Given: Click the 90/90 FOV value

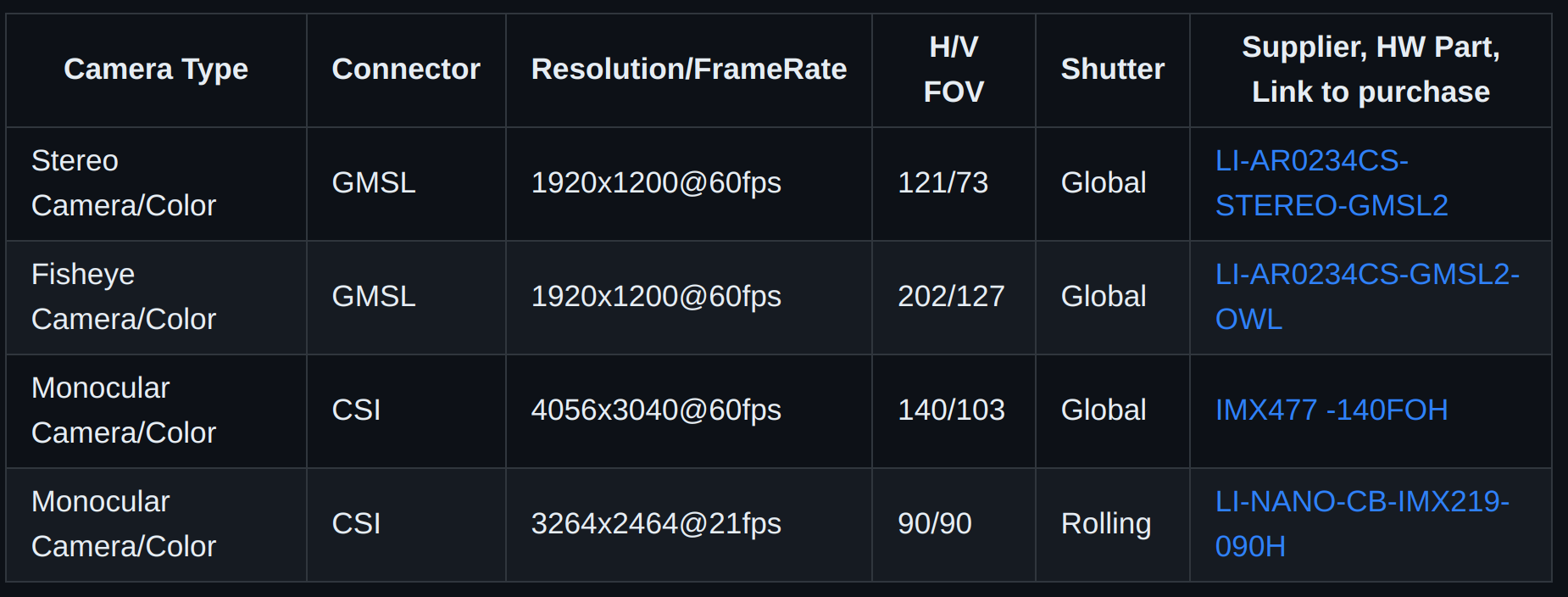Looking at the screenshot, I should tap(934, 524).
